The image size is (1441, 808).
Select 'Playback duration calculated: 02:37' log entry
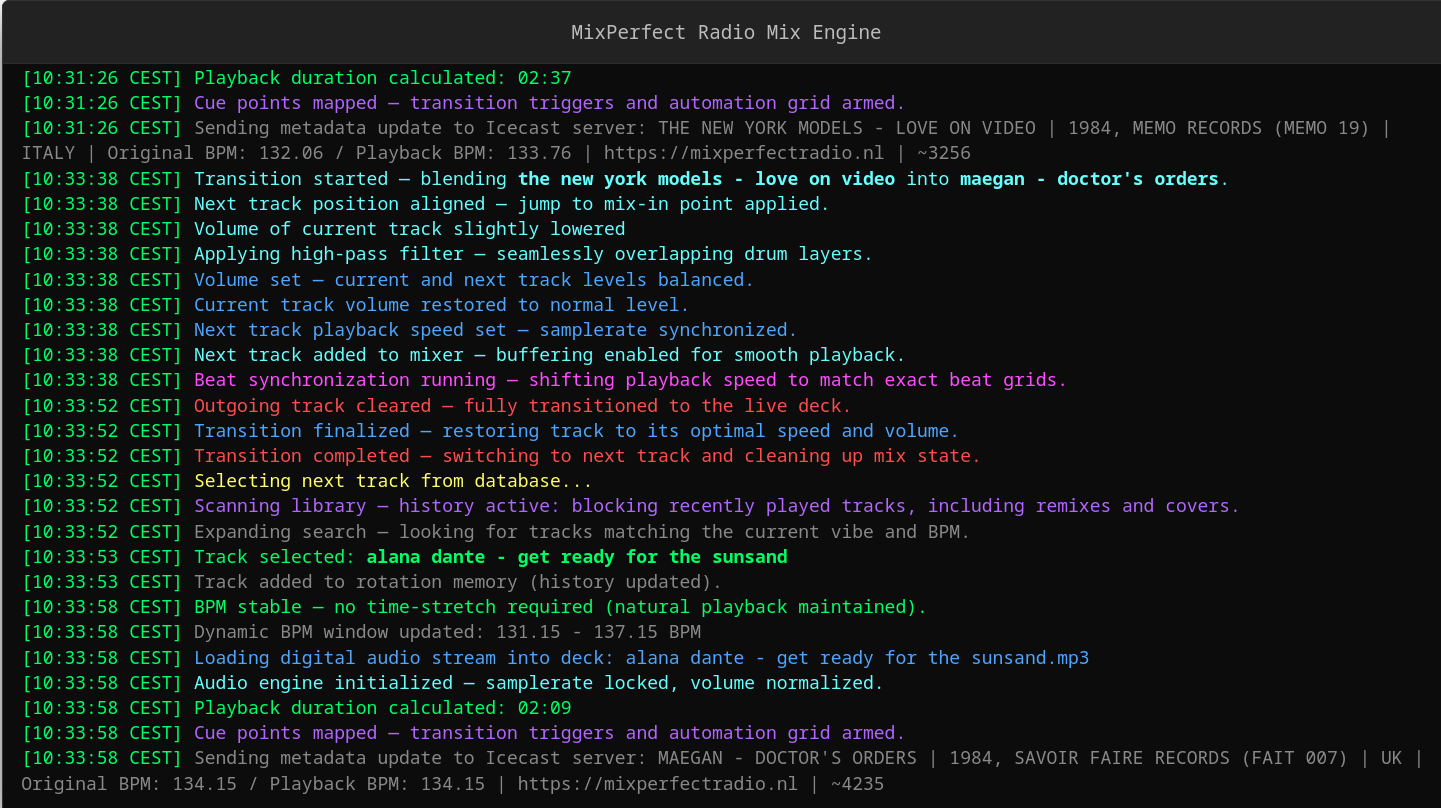[x=383, y=78]
